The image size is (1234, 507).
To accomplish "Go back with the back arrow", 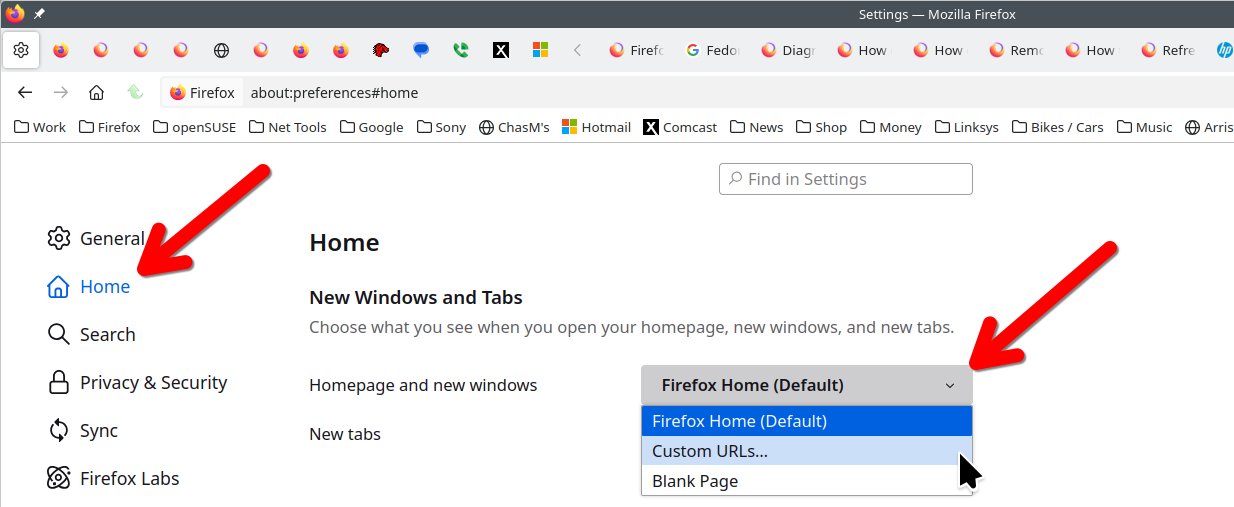I will (x=26, y=93).
